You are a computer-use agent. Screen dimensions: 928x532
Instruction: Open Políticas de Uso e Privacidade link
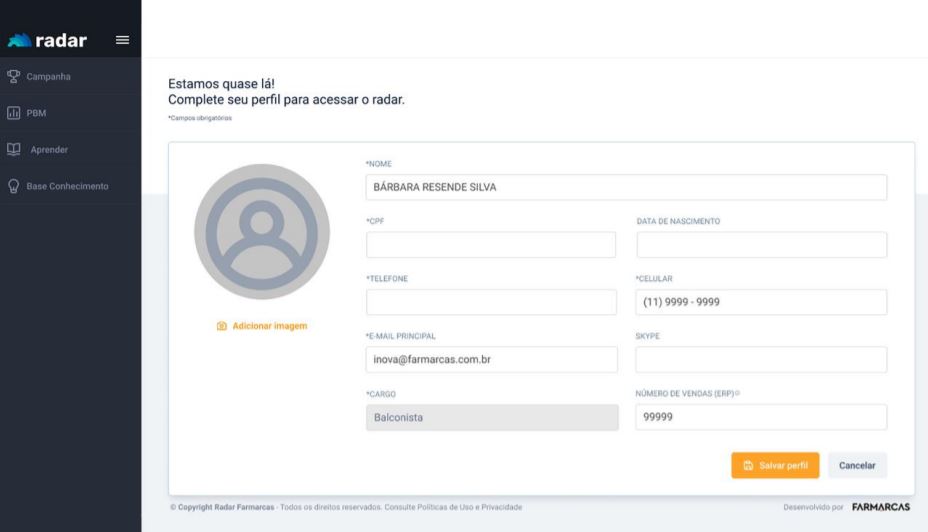pos(474,507)
